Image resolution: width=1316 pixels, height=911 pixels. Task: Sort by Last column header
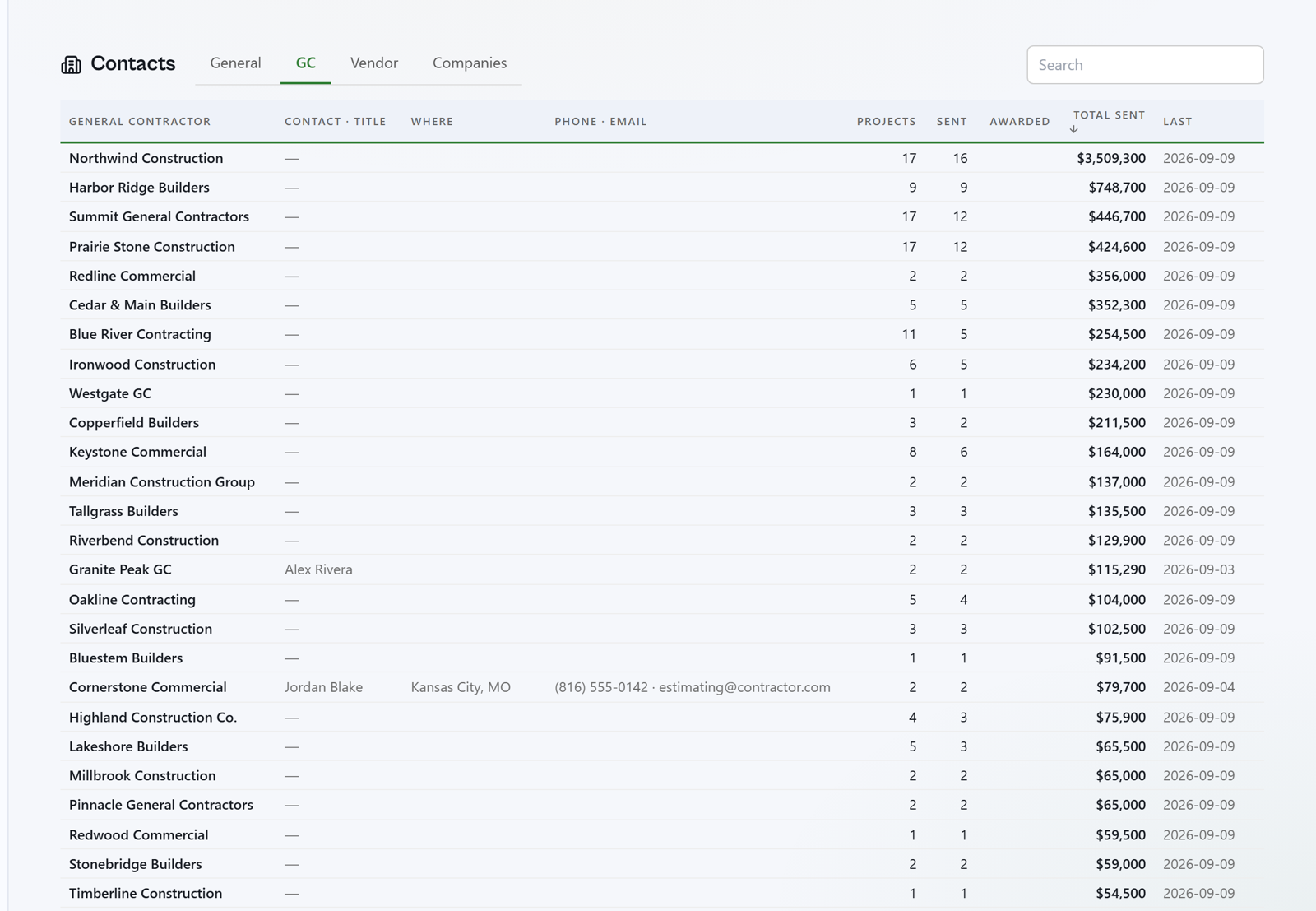(1178, 121)
